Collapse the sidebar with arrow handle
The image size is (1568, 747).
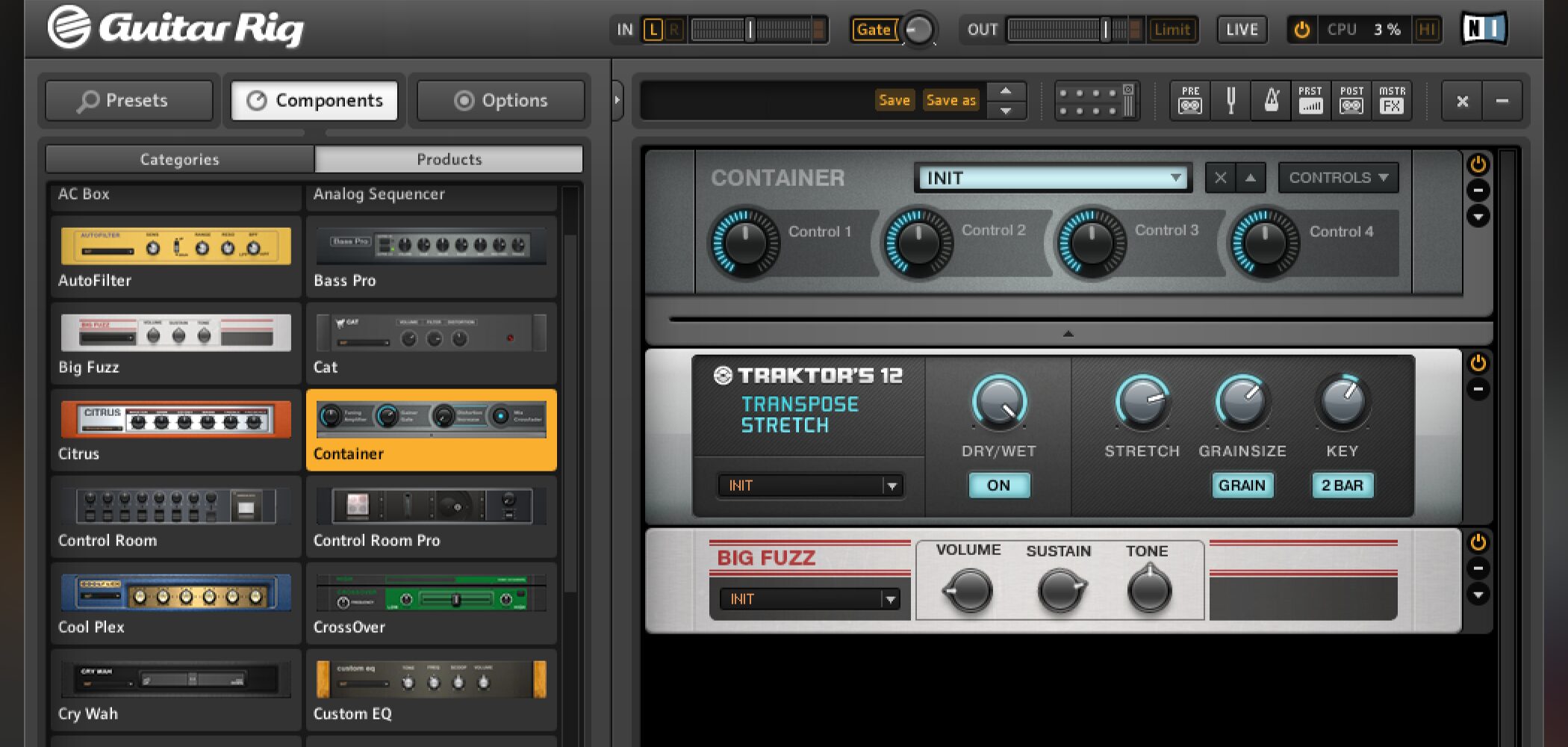tap(617, 99)
